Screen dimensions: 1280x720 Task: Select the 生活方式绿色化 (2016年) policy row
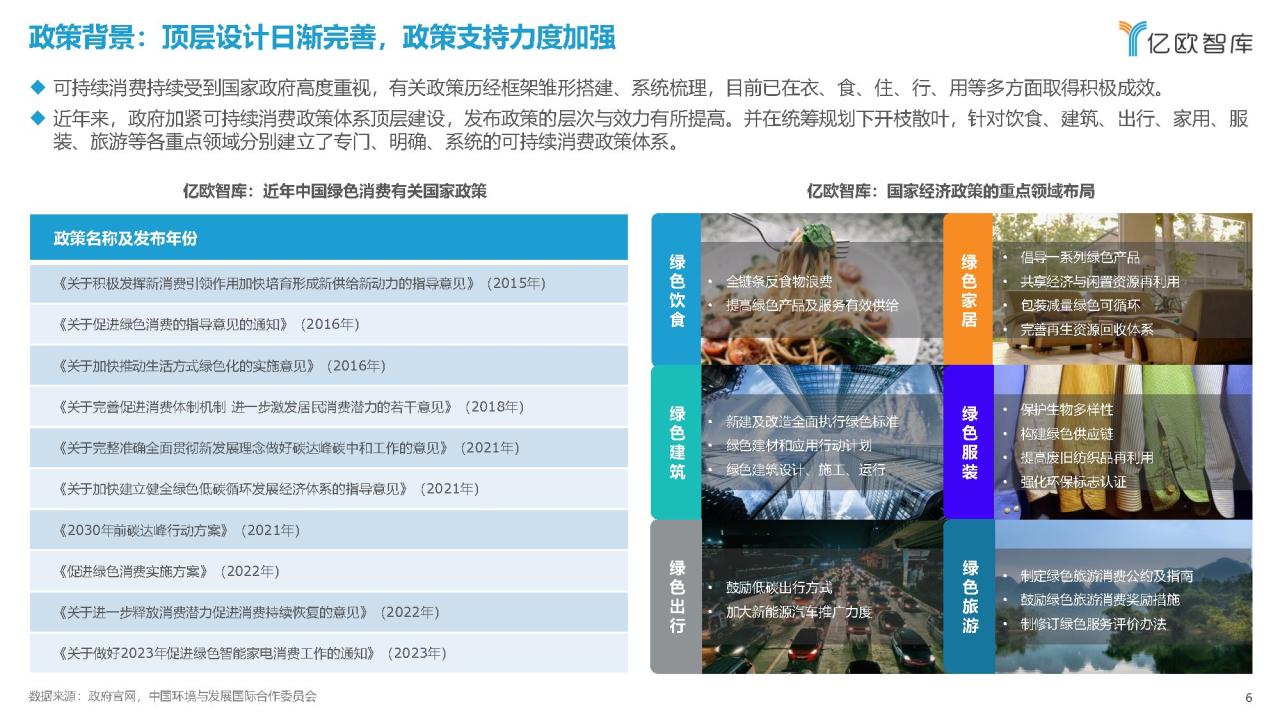(x=329, y=366)
